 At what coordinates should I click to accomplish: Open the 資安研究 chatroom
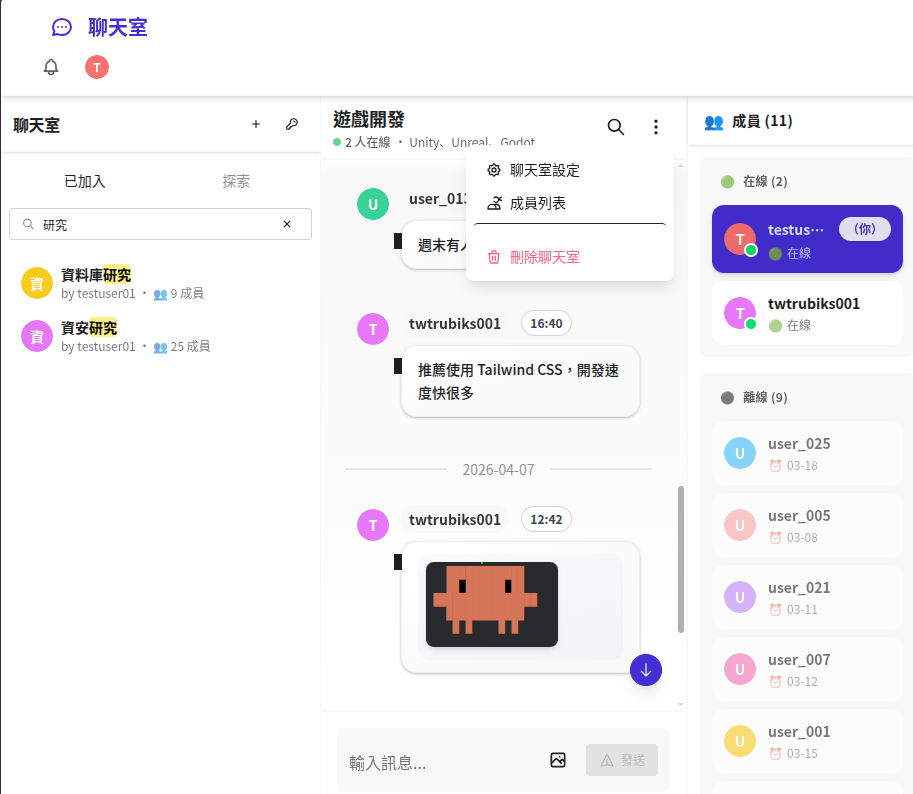[x=89, y=336]
